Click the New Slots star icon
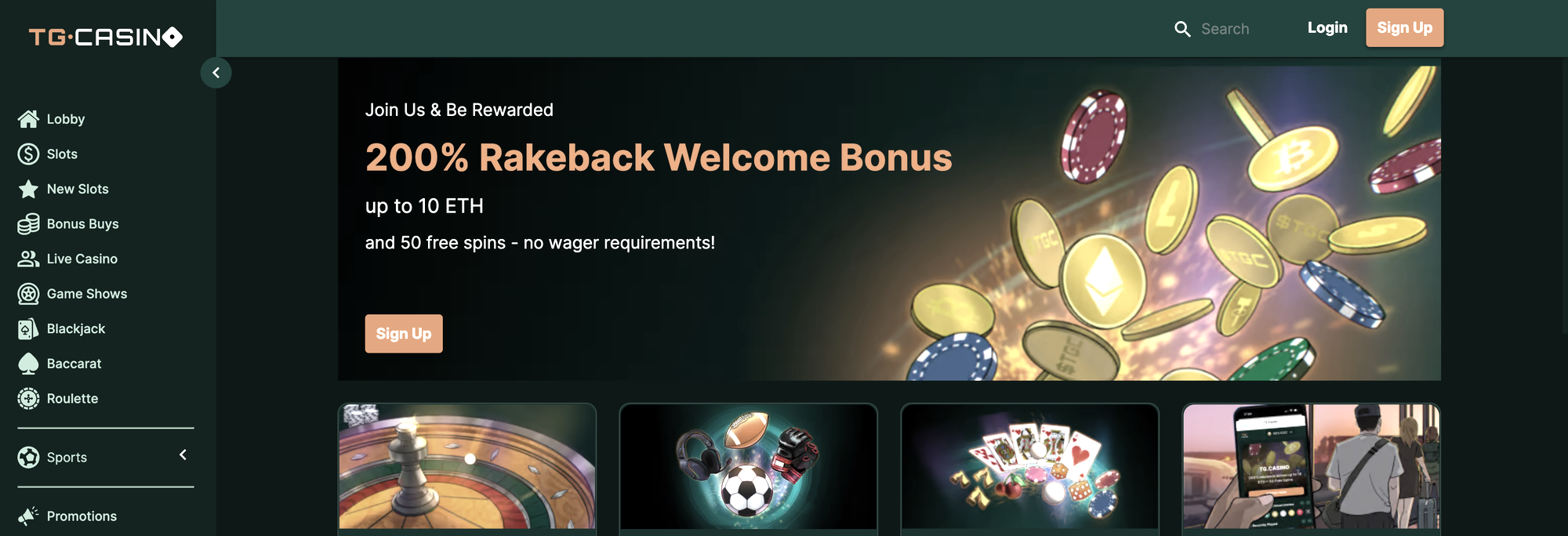Image resolution: width=1568 pixels, height=536 pixels. point(28,189)
